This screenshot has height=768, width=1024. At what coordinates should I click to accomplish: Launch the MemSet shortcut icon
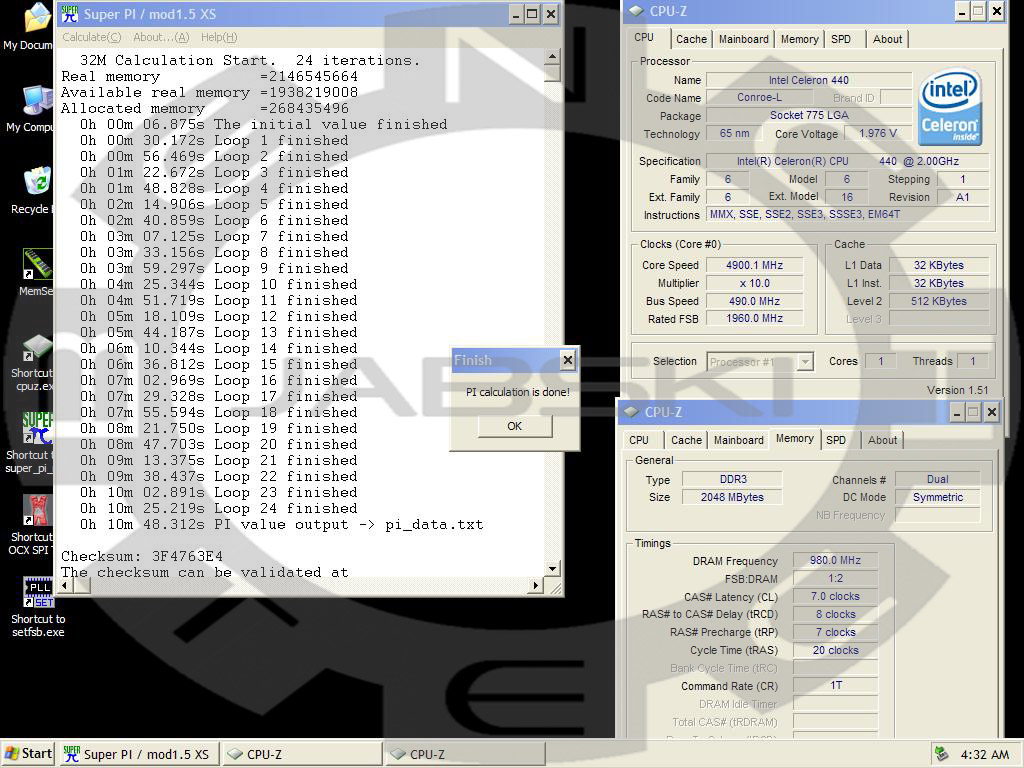37,263
